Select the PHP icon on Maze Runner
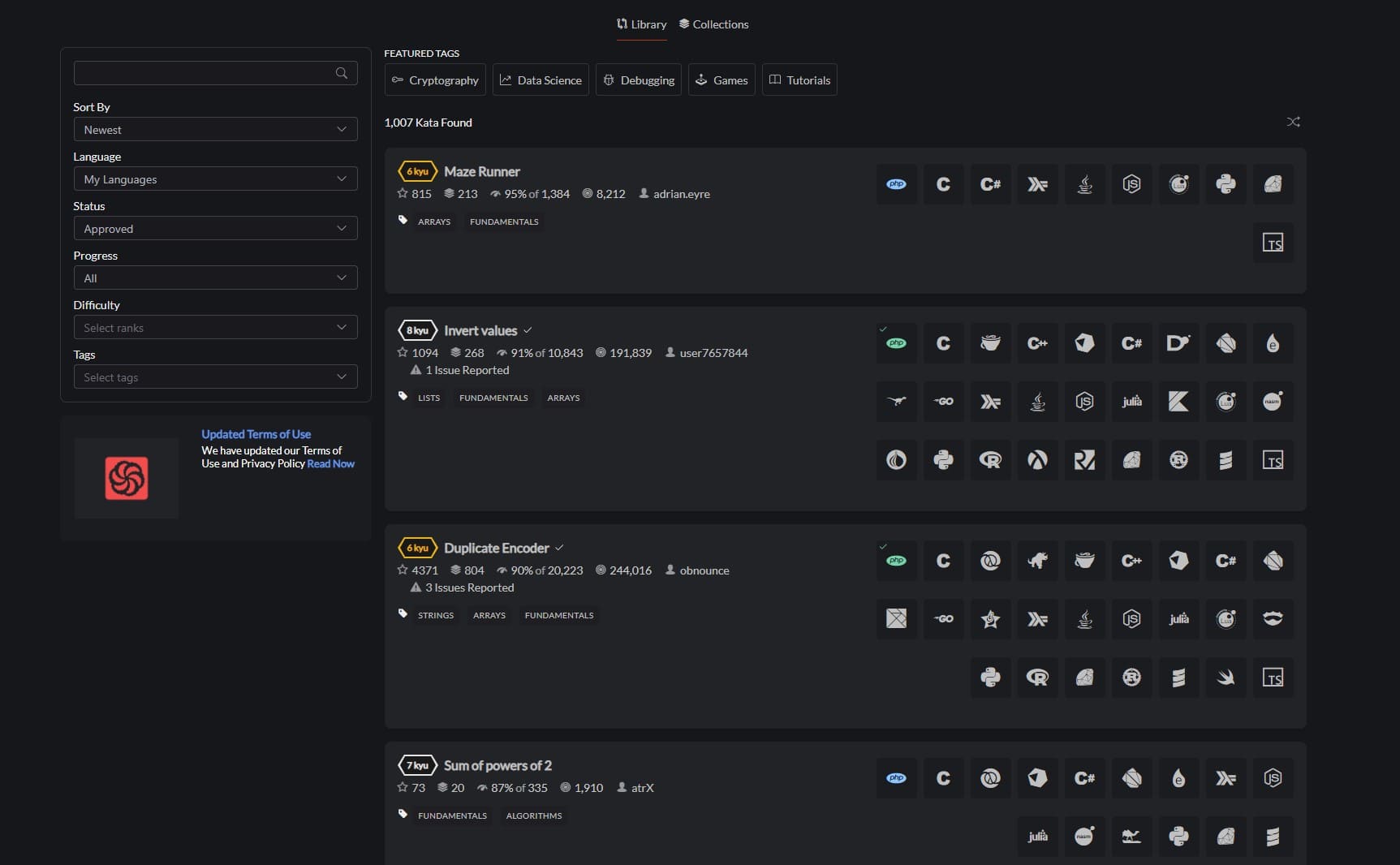 896,184
